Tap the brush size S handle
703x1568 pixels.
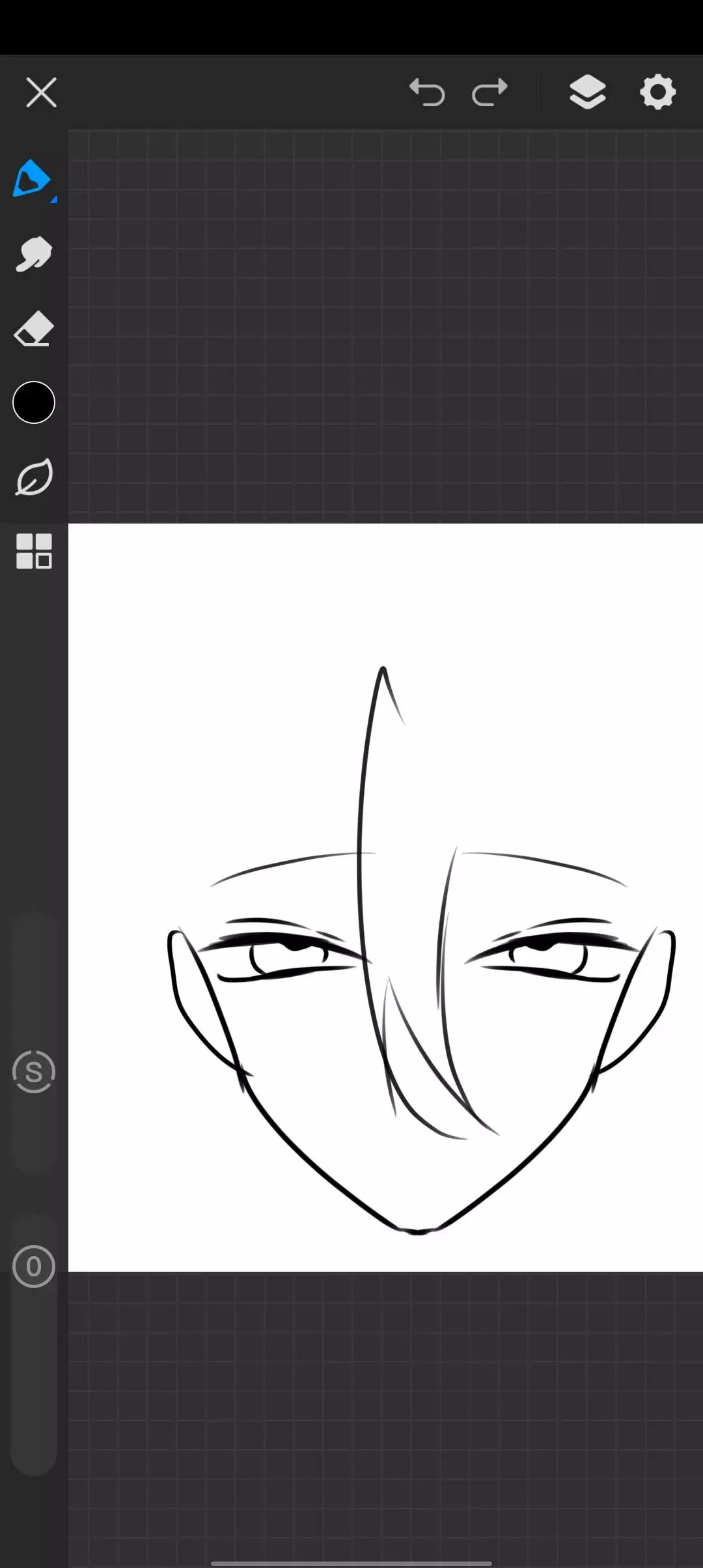click(x=34, y=1072)
